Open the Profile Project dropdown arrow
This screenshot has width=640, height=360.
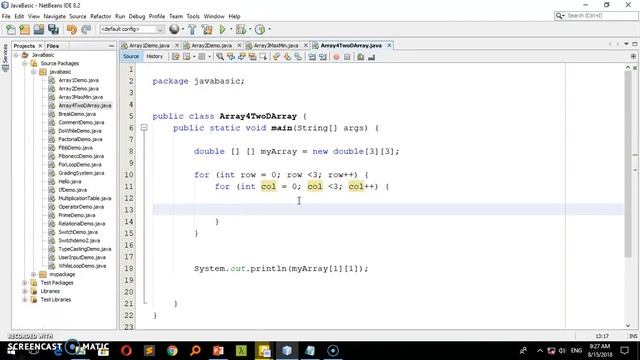pos(269,29)
